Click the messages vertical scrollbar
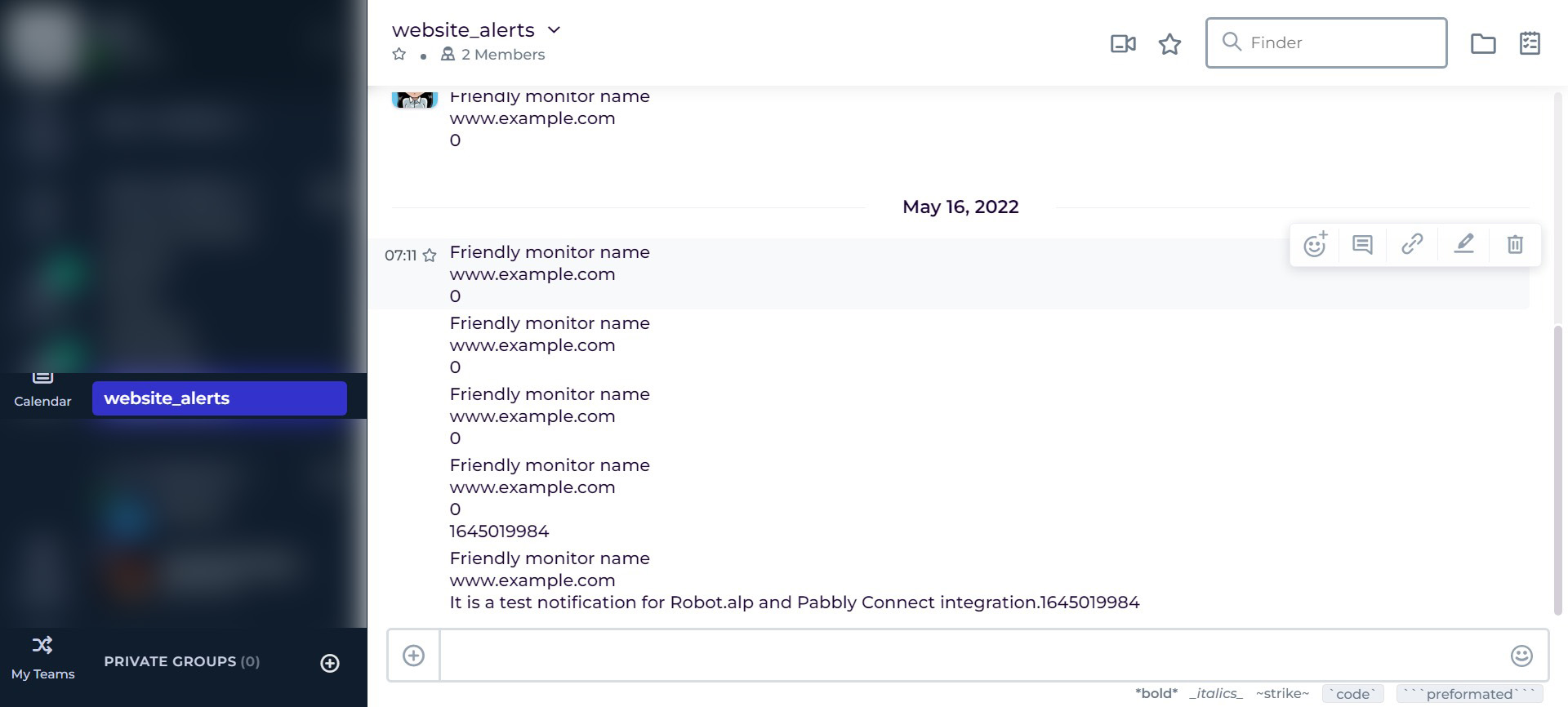This screenshot has width=1568, height=707. coord(1557,469)
